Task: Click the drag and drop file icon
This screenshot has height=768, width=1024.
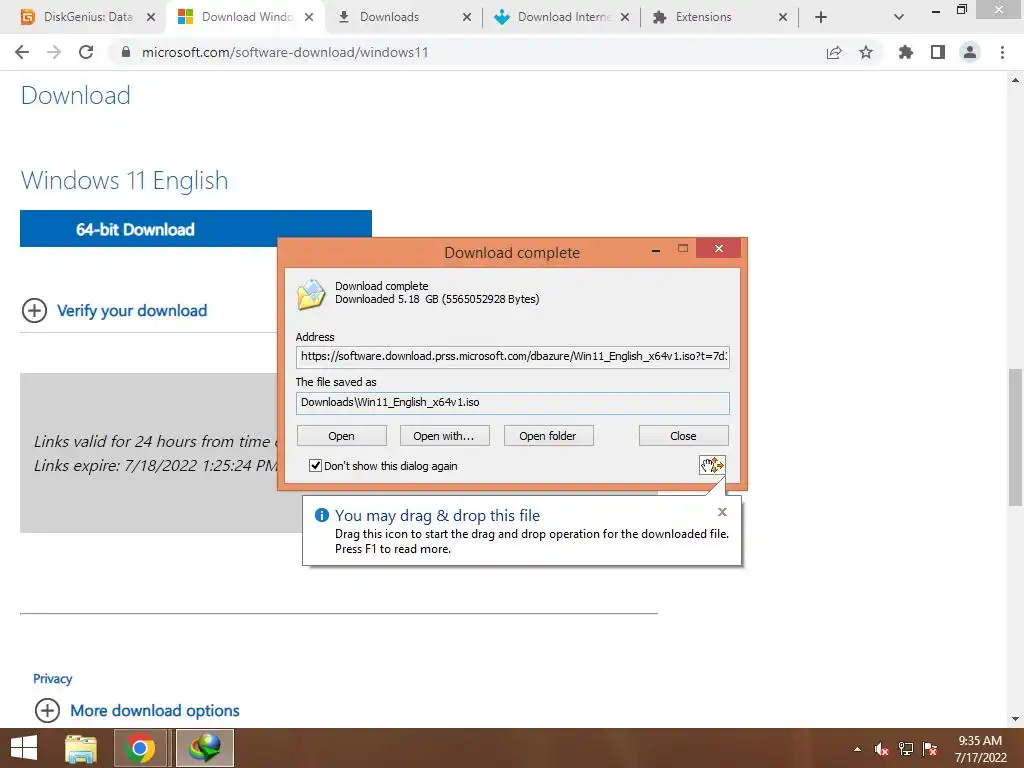Action: [712, 465]
